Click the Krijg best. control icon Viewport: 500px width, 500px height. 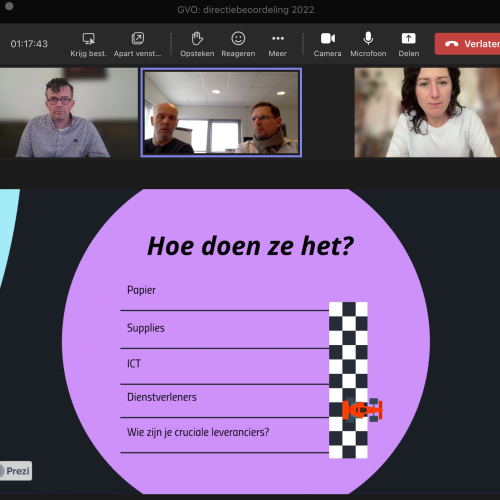(x=88, y=39)
